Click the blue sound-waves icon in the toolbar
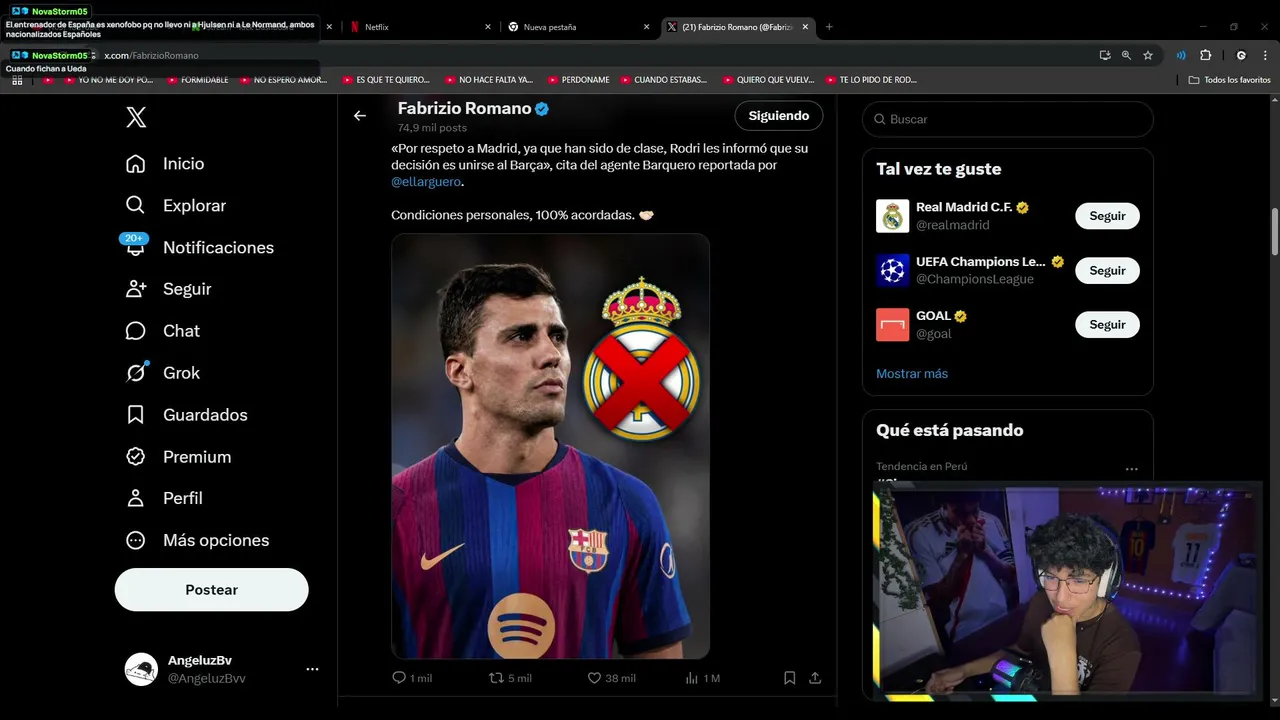 click(1181, 56)
